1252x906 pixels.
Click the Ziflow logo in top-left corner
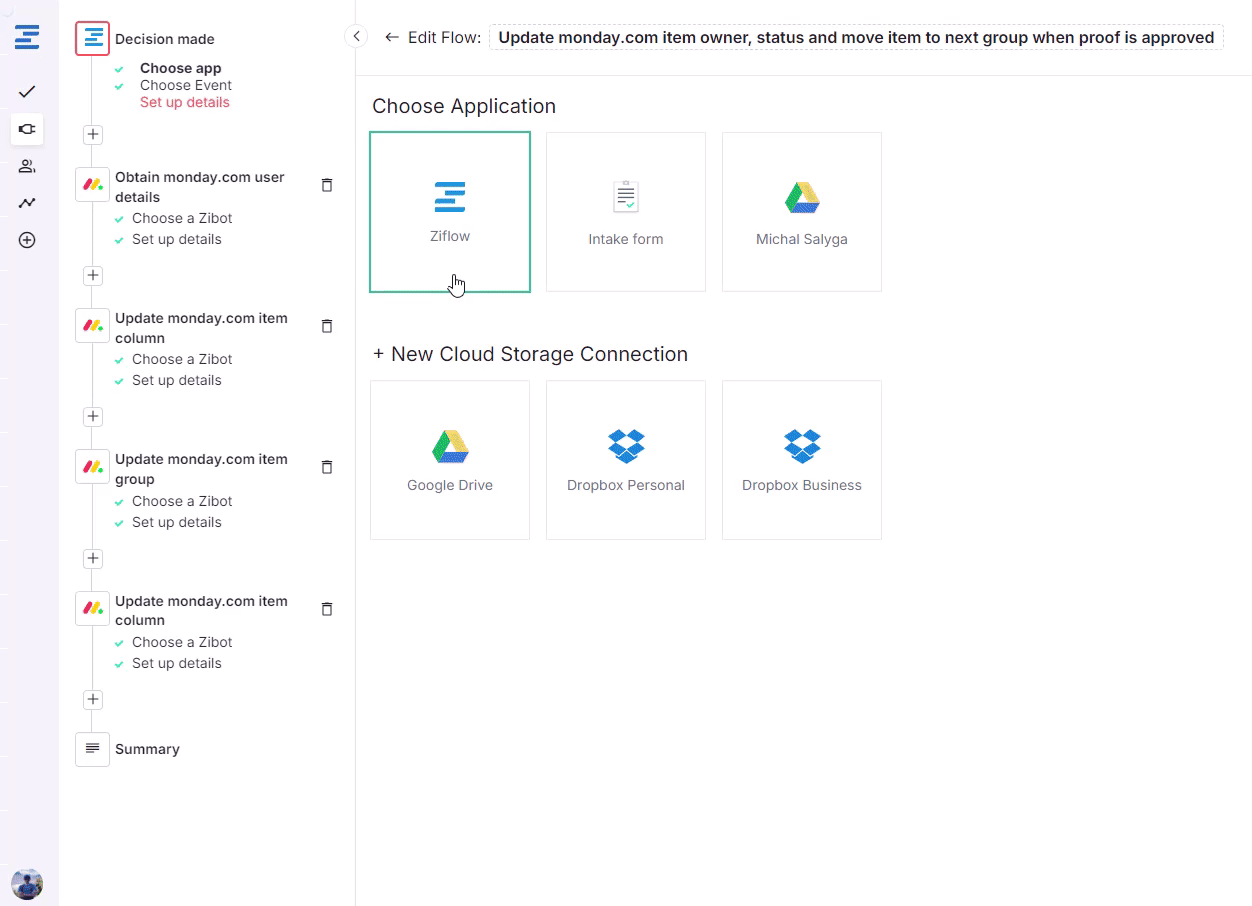click(27, 38)
